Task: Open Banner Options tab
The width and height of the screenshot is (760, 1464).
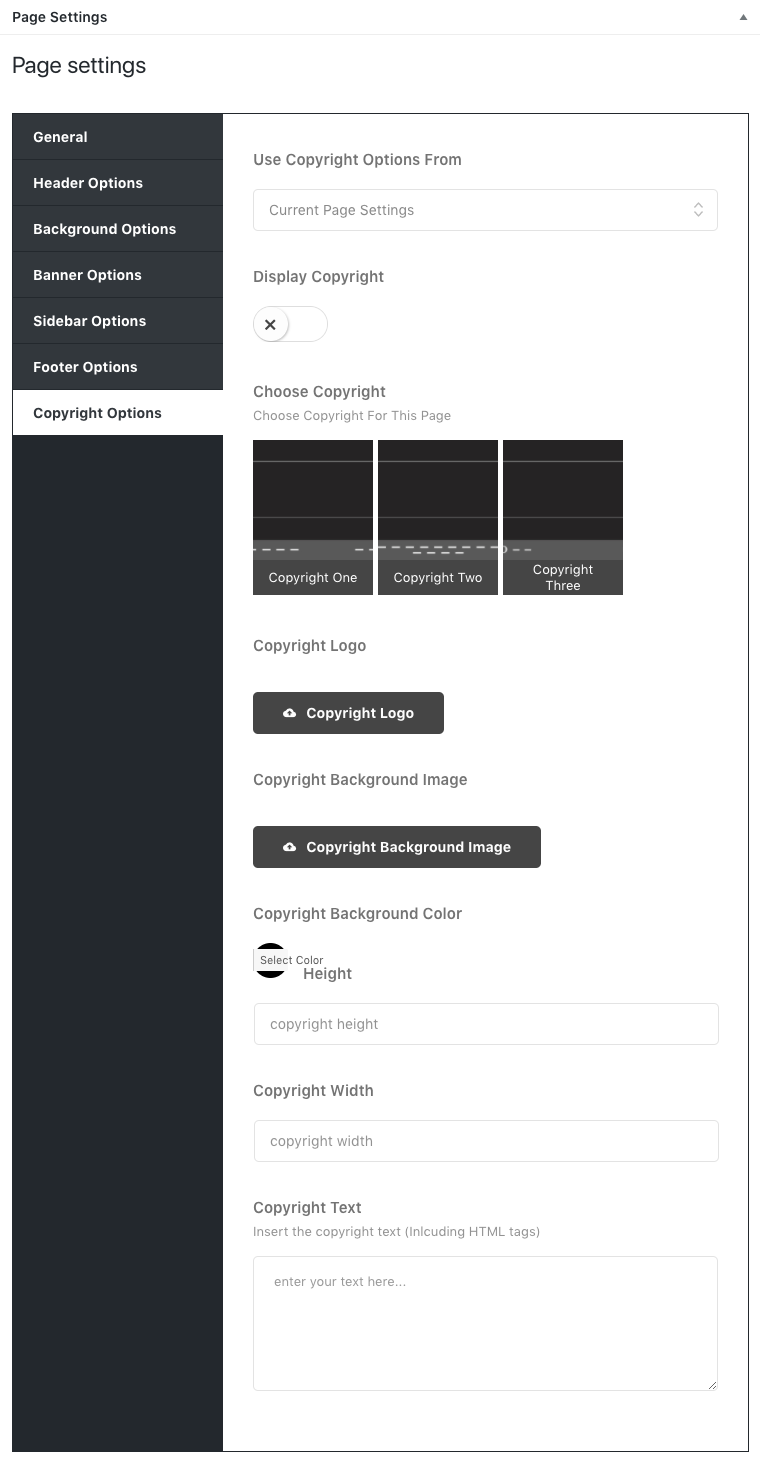Action: 117,275
